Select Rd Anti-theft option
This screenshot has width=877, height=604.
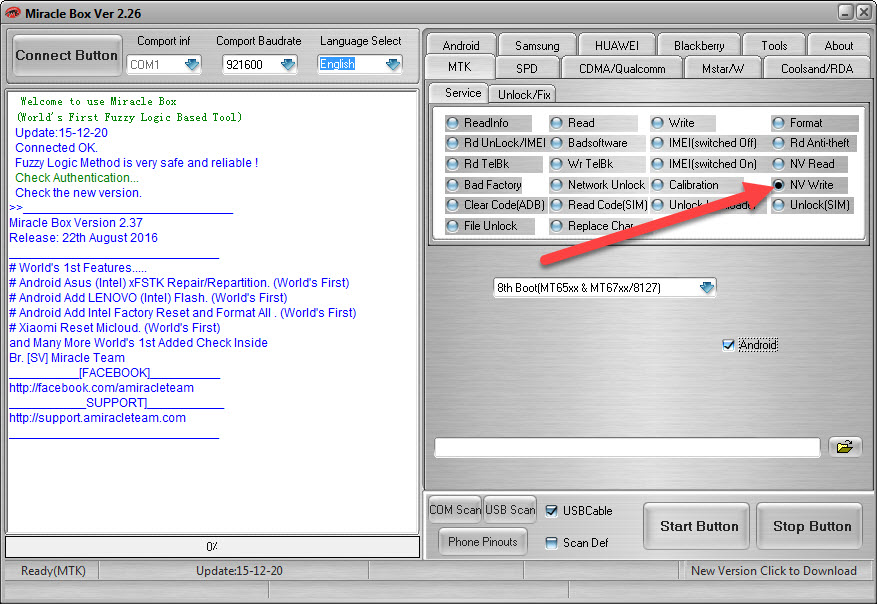click(814, 143)
